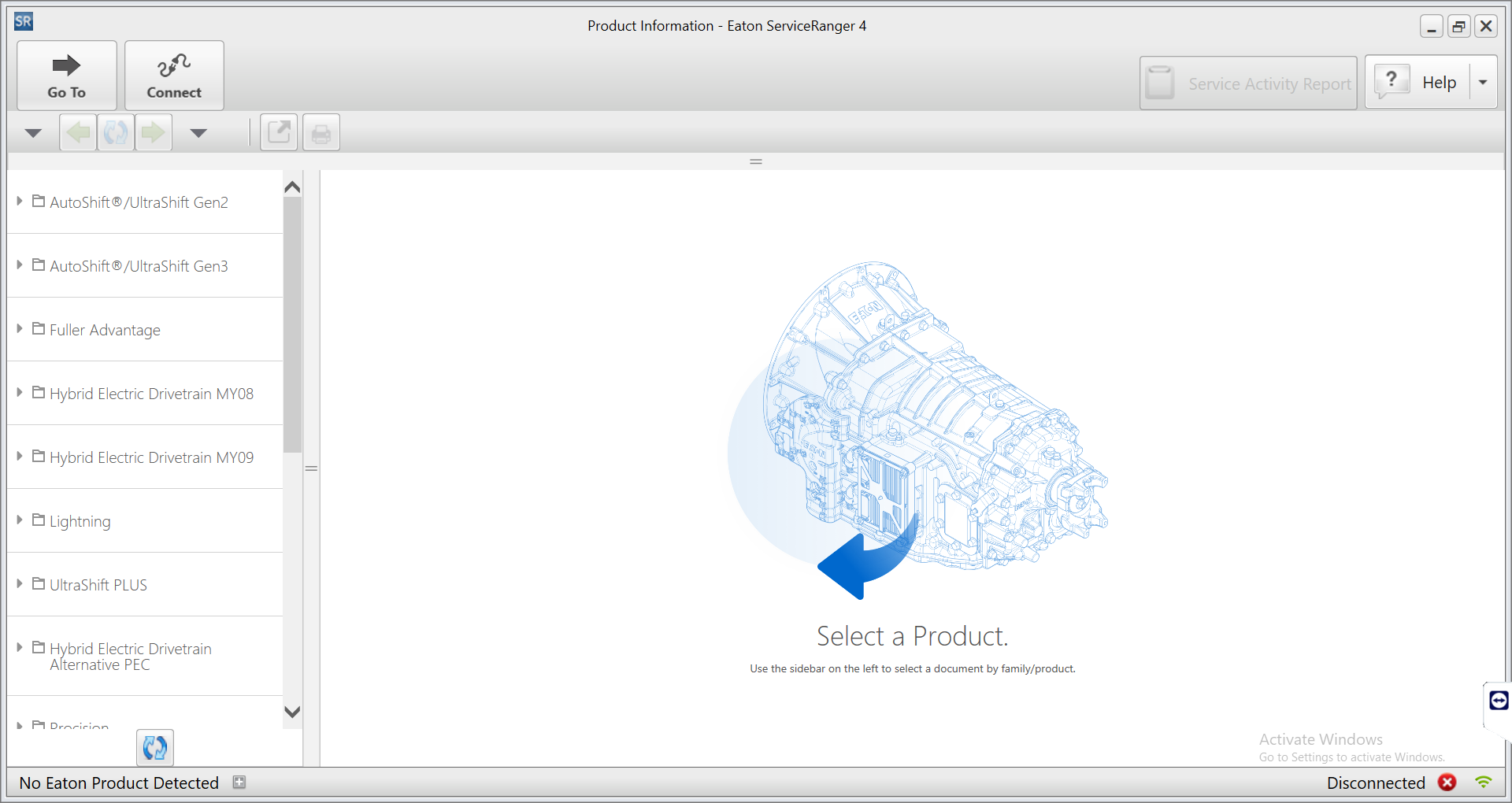Screen dimensions: 1512x803
Task: Click the Select a Product heading
Action: (912, 636)
